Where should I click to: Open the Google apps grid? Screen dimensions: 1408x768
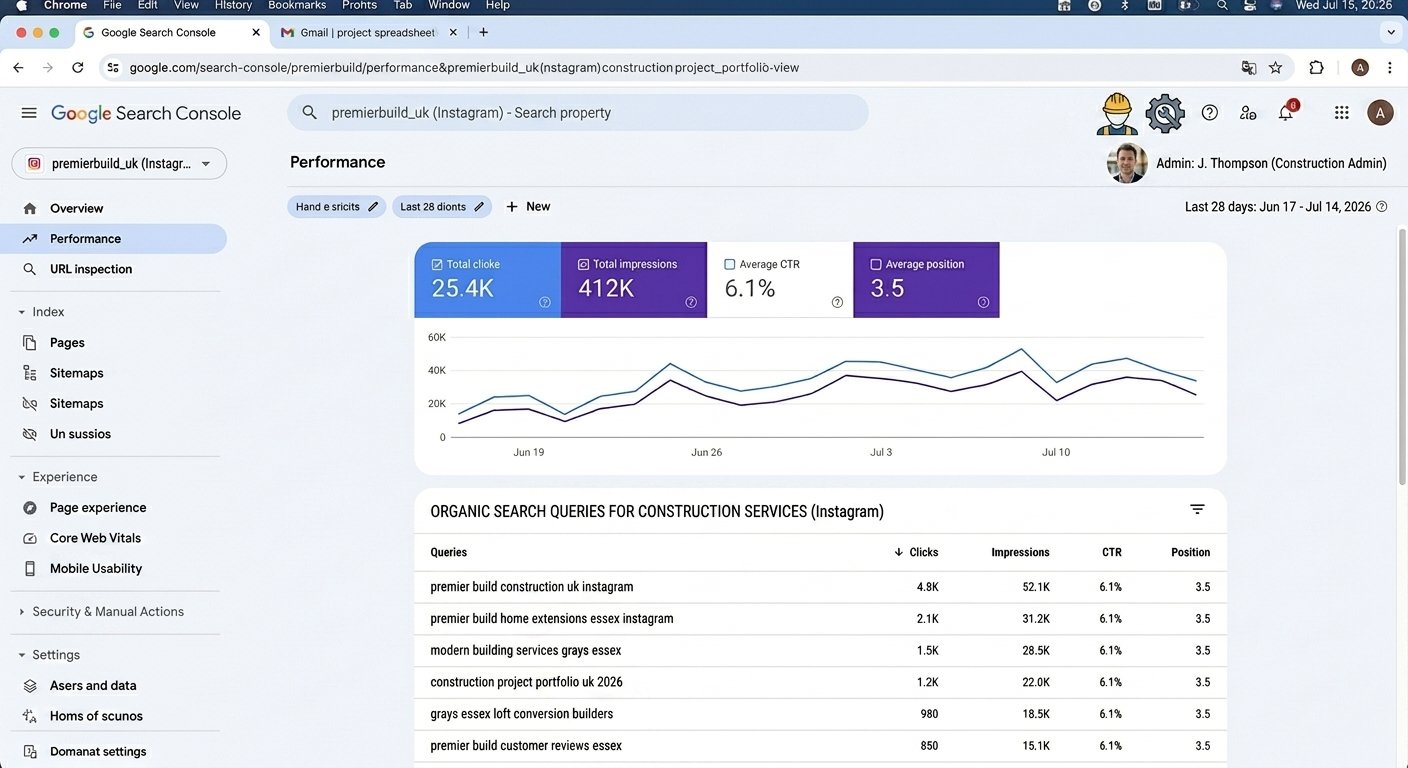[1342, 113]
